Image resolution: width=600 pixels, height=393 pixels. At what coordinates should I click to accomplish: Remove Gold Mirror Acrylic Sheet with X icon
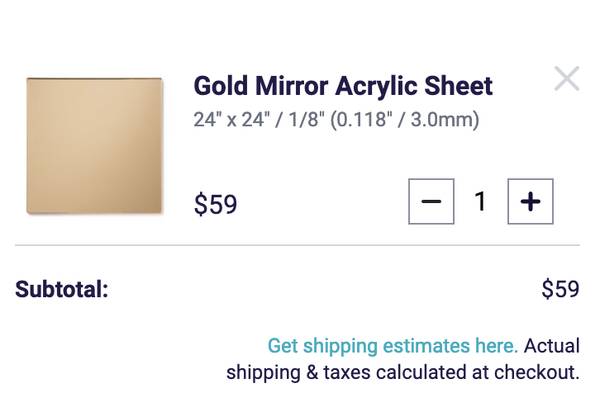[567, 79]
